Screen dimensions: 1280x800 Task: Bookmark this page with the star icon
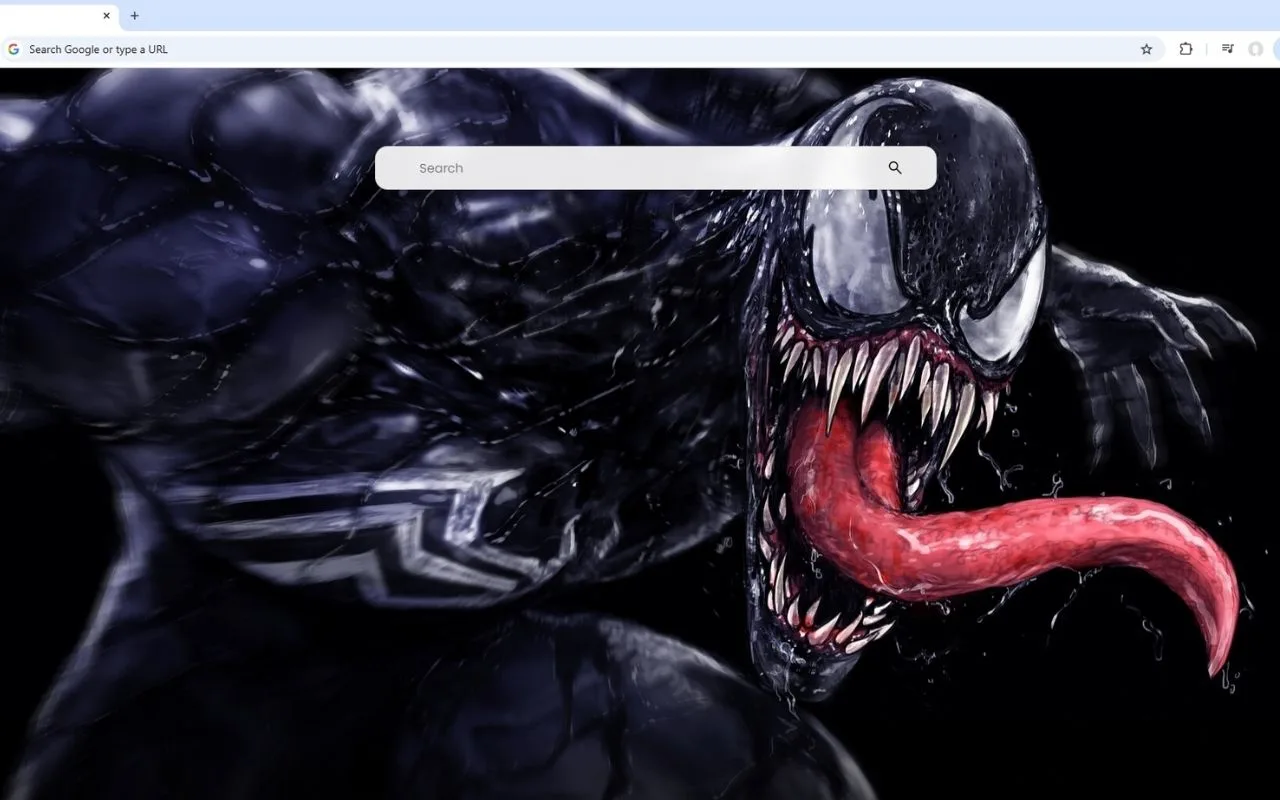[x=1147, y=49]
